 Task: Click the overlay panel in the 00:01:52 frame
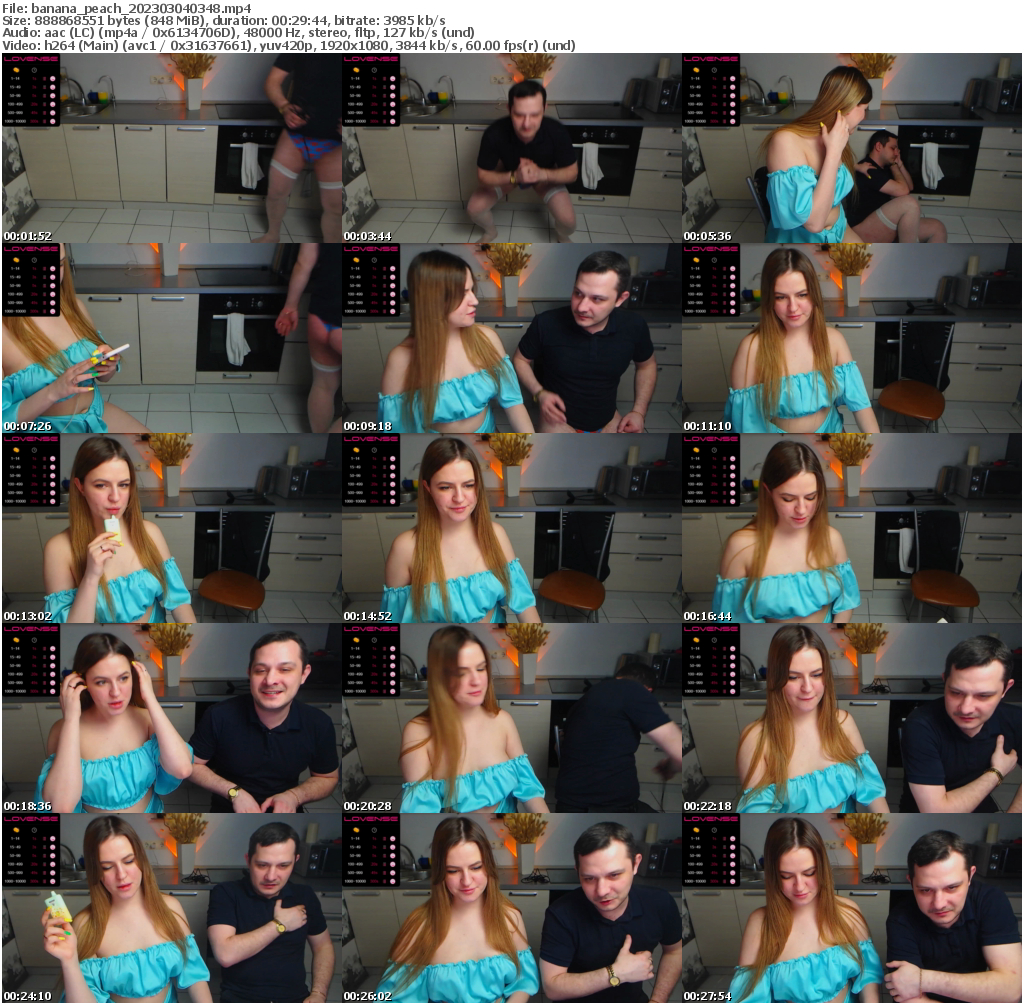31,90
